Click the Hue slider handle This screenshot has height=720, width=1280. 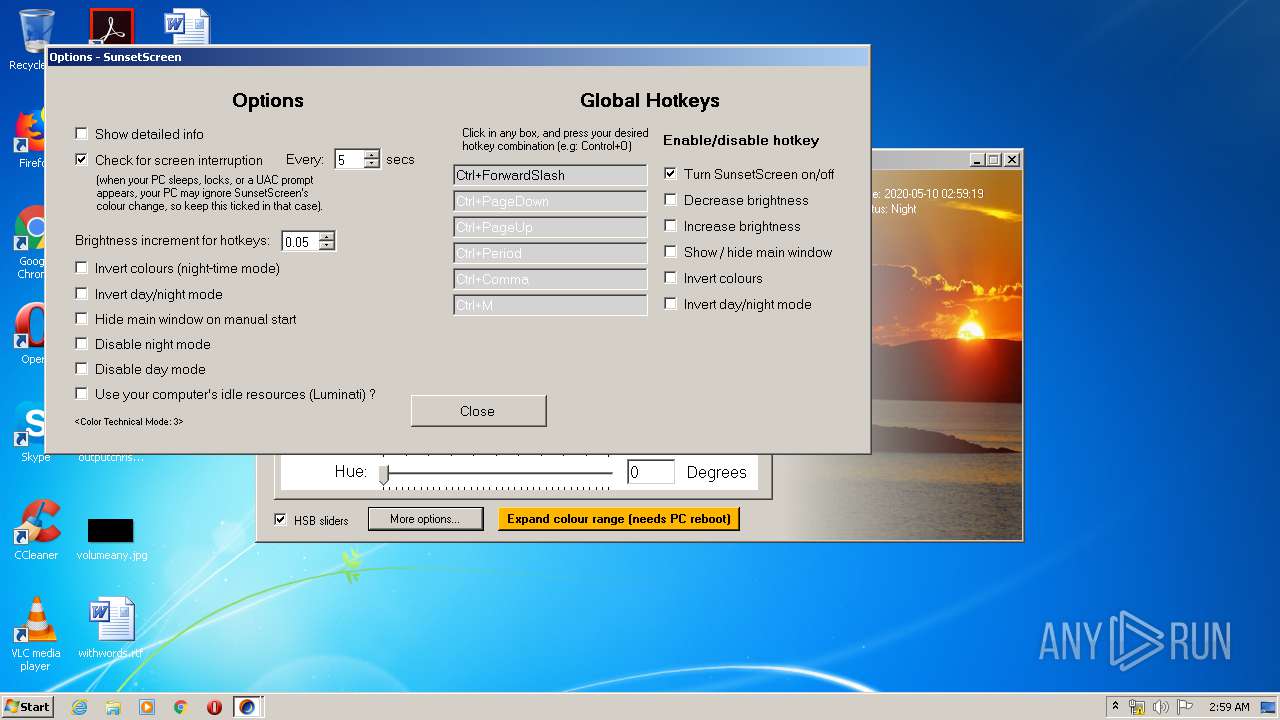[384, 474]
